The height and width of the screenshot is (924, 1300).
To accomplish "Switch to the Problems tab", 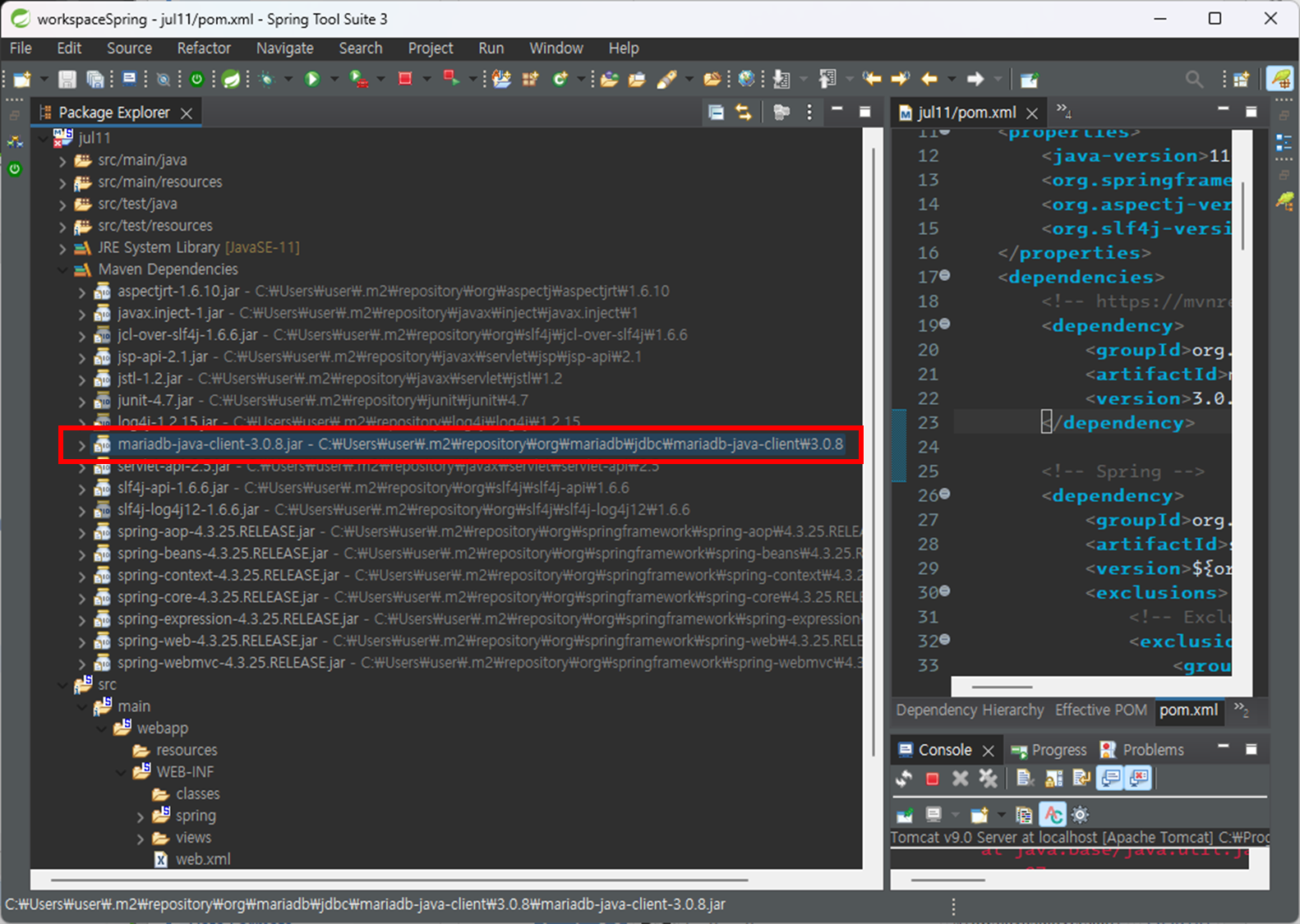I will 1142,750.
